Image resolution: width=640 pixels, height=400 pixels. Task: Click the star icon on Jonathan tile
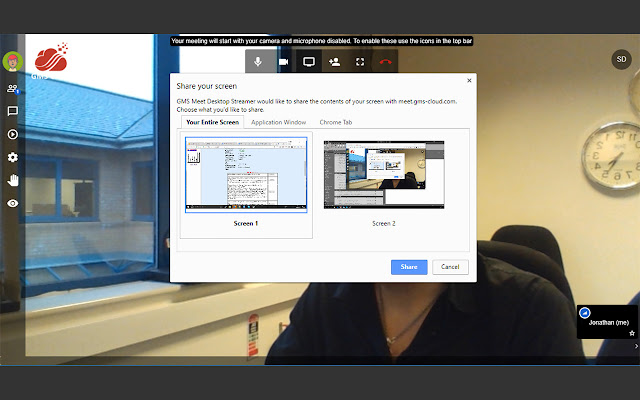point(632,333)
